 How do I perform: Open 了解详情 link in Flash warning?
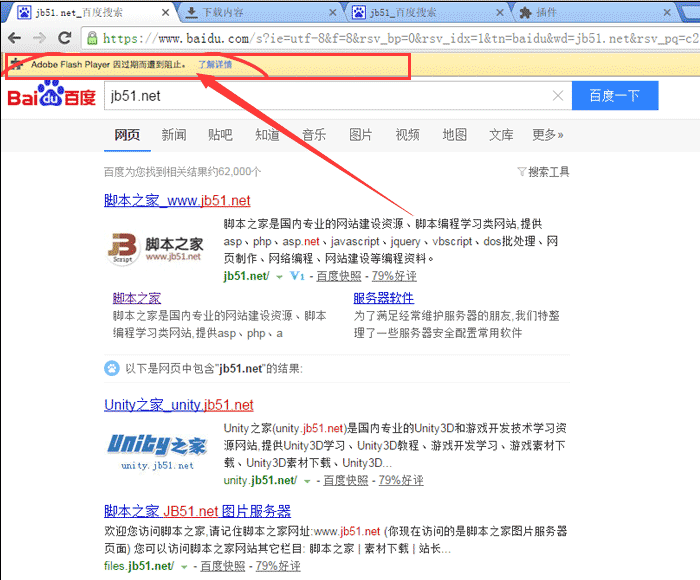click(215, 65)
